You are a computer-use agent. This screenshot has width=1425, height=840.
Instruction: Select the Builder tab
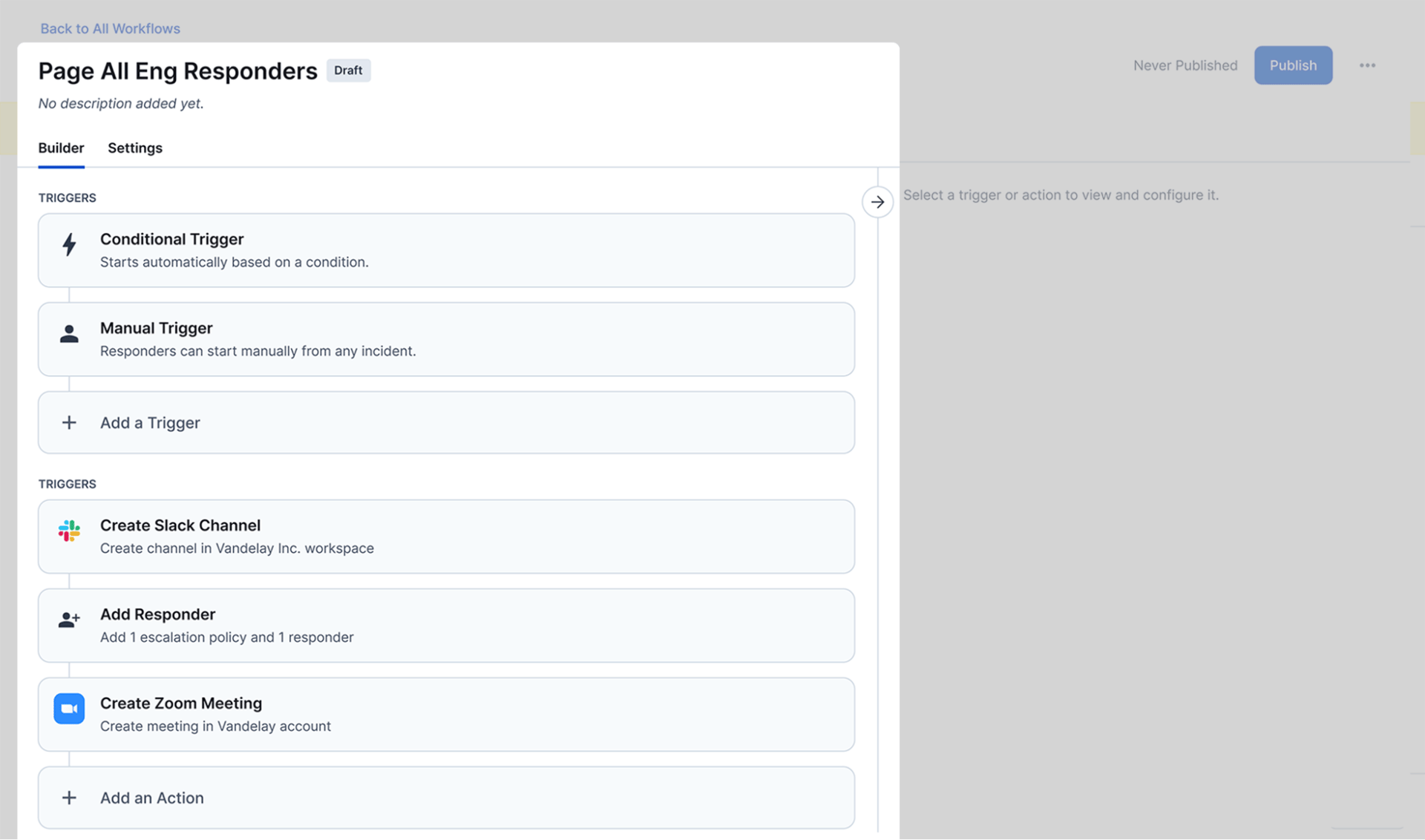click(61, 148)
